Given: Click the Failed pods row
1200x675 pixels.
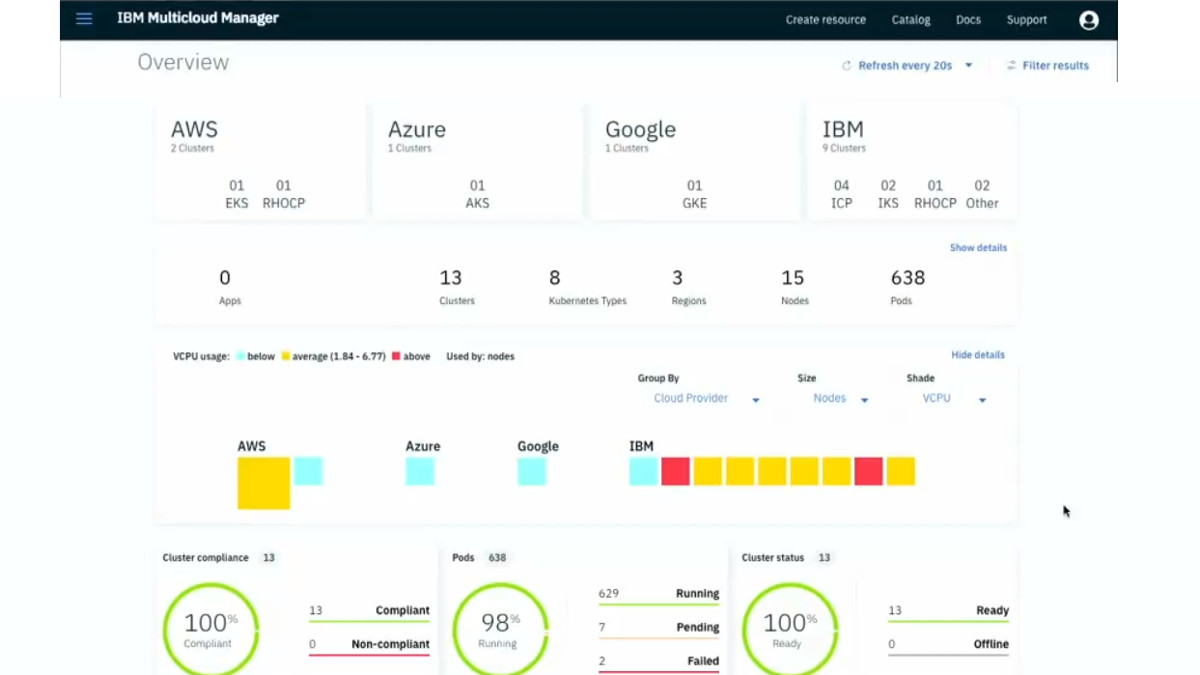Looking at the screenshot, I should click(x=658, y=663).
